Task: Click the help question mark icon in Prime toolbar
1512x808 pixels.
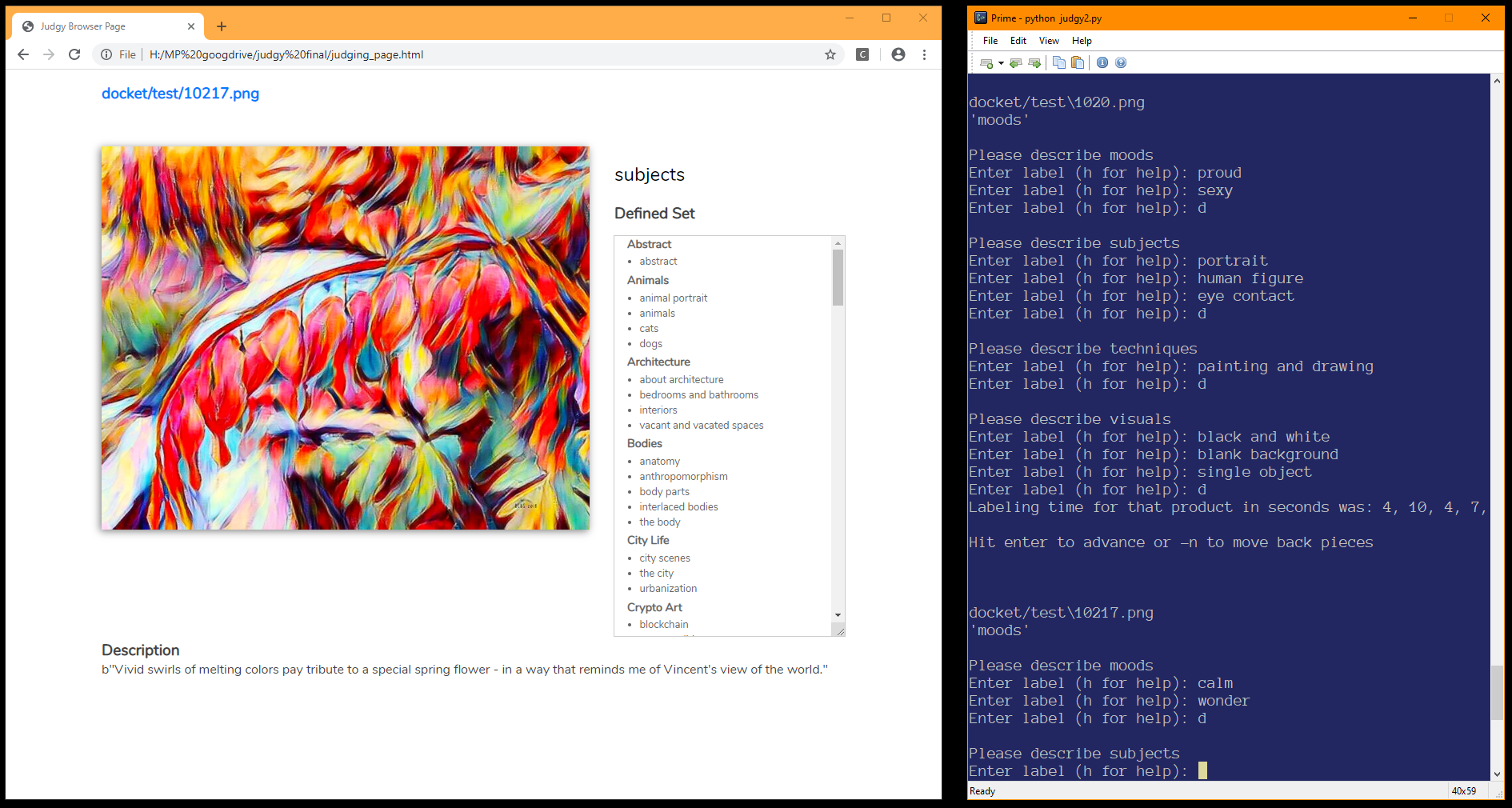Action: click(x=1121, y=63)
